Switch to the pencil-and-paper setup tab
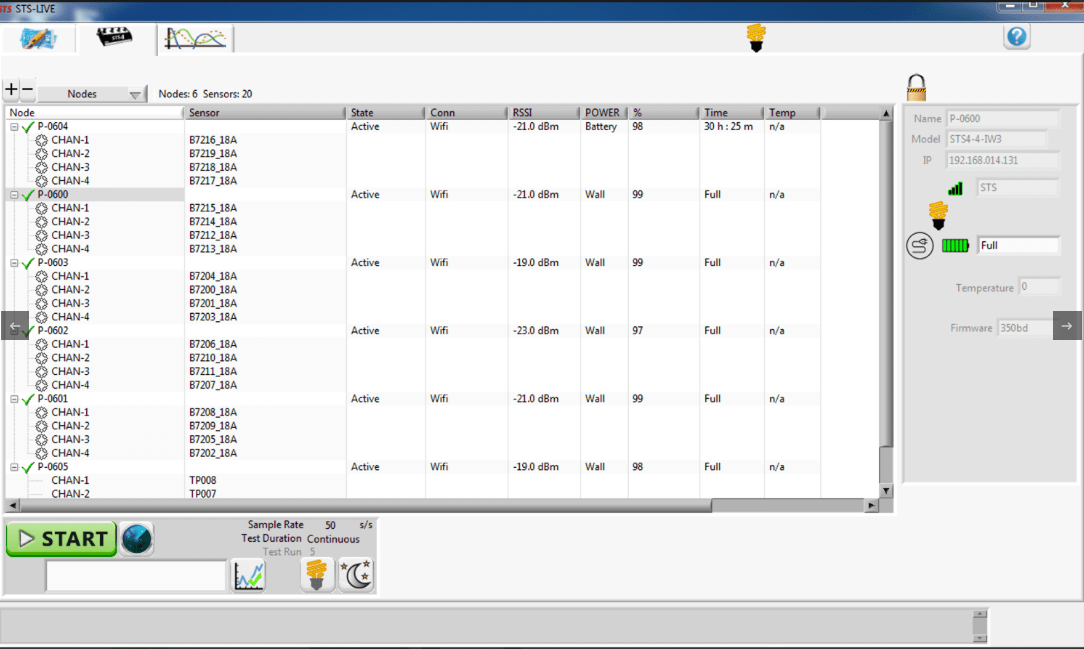Image resolution: width=1084 pixels, height=649 pixels. pyautogui.click(x=40, y=38)
